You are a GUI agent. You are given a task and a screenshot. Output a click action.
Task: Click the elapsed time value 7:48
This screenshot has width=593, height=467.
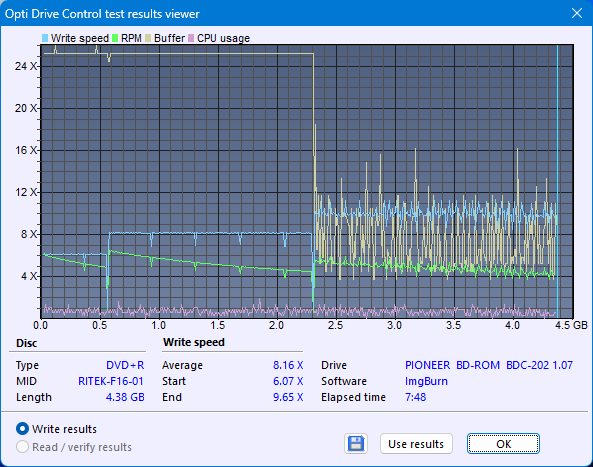(415, 397)
